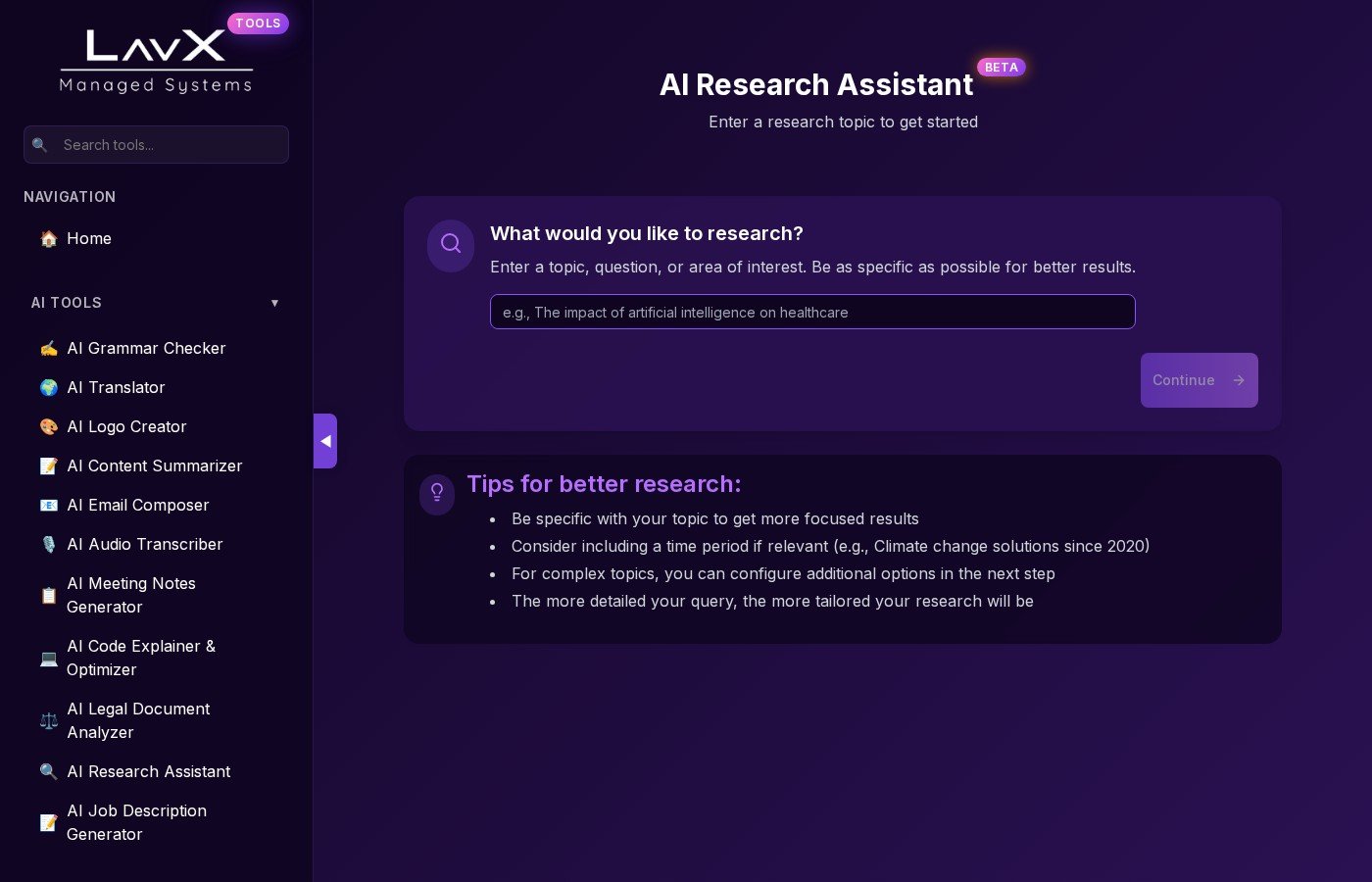The height and width of the screenshot is (882, 1372).
Task: Click the clipboard icon for AI Meeting Notes
Action: [48, 596]
